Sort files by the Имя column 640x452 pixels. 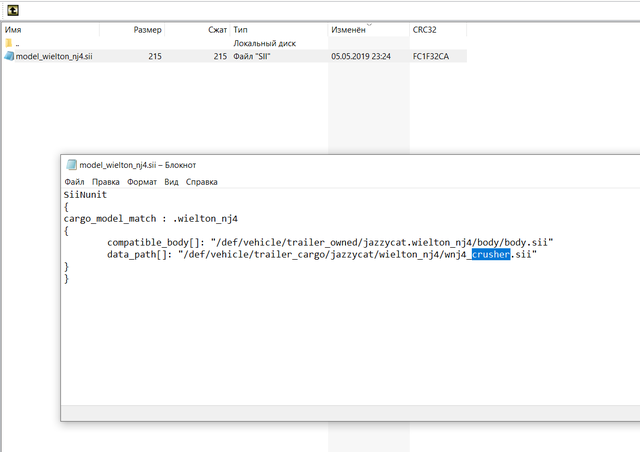coord(14,30)
